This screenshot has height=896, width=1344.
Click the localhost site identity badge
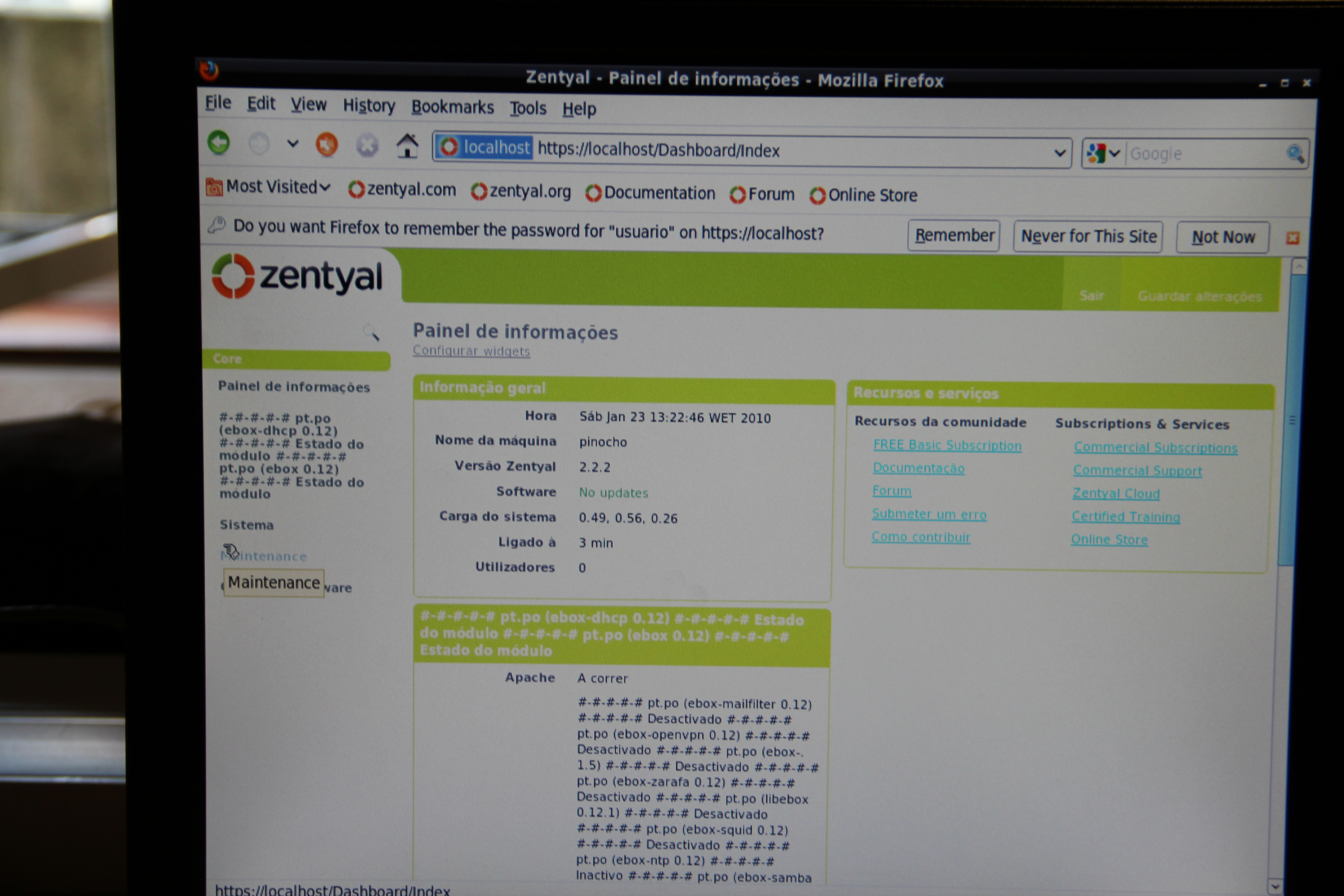484,148
